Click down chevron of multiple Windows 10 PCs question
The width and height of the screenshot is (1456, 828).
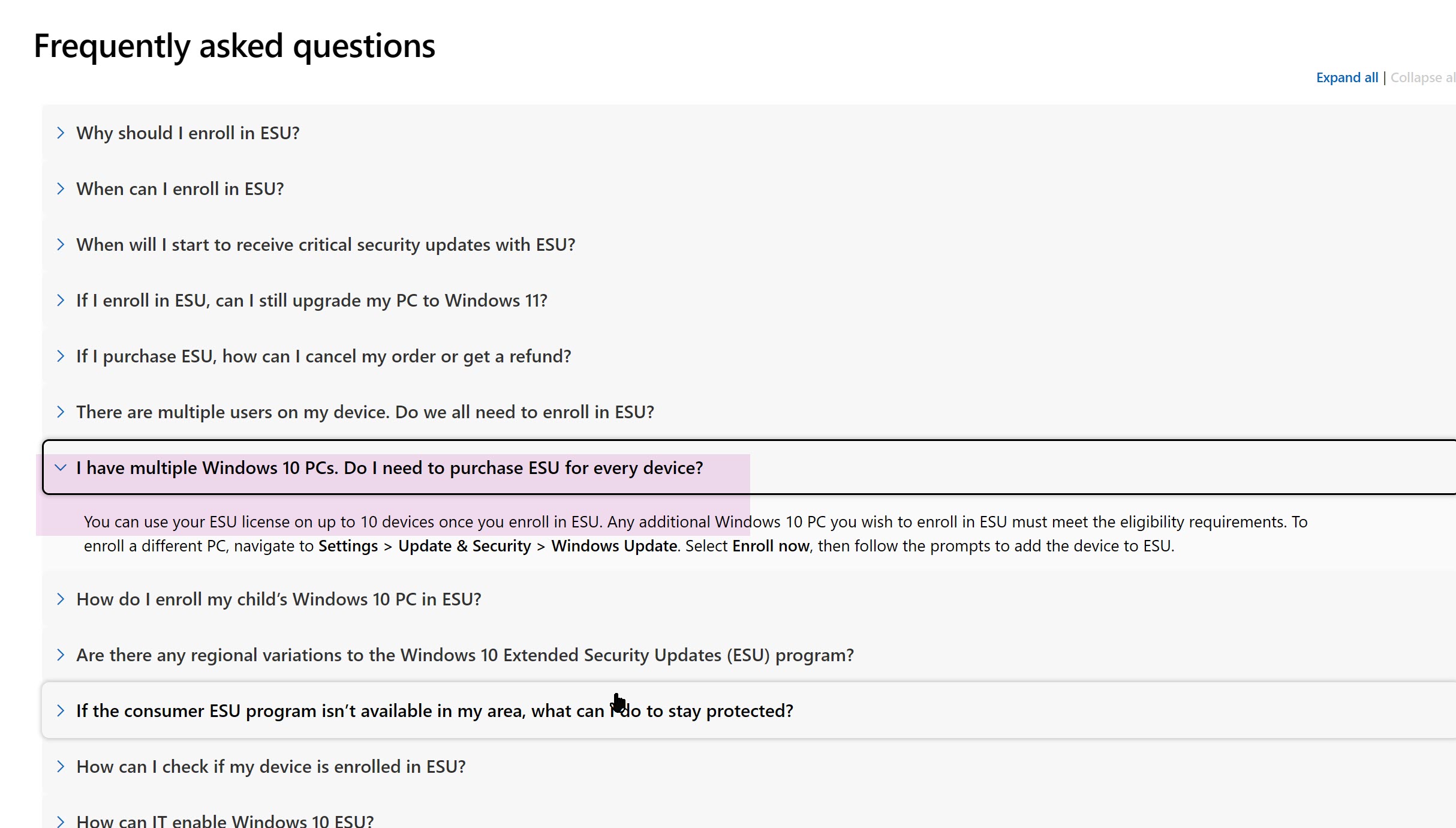(x=61, y=468)
